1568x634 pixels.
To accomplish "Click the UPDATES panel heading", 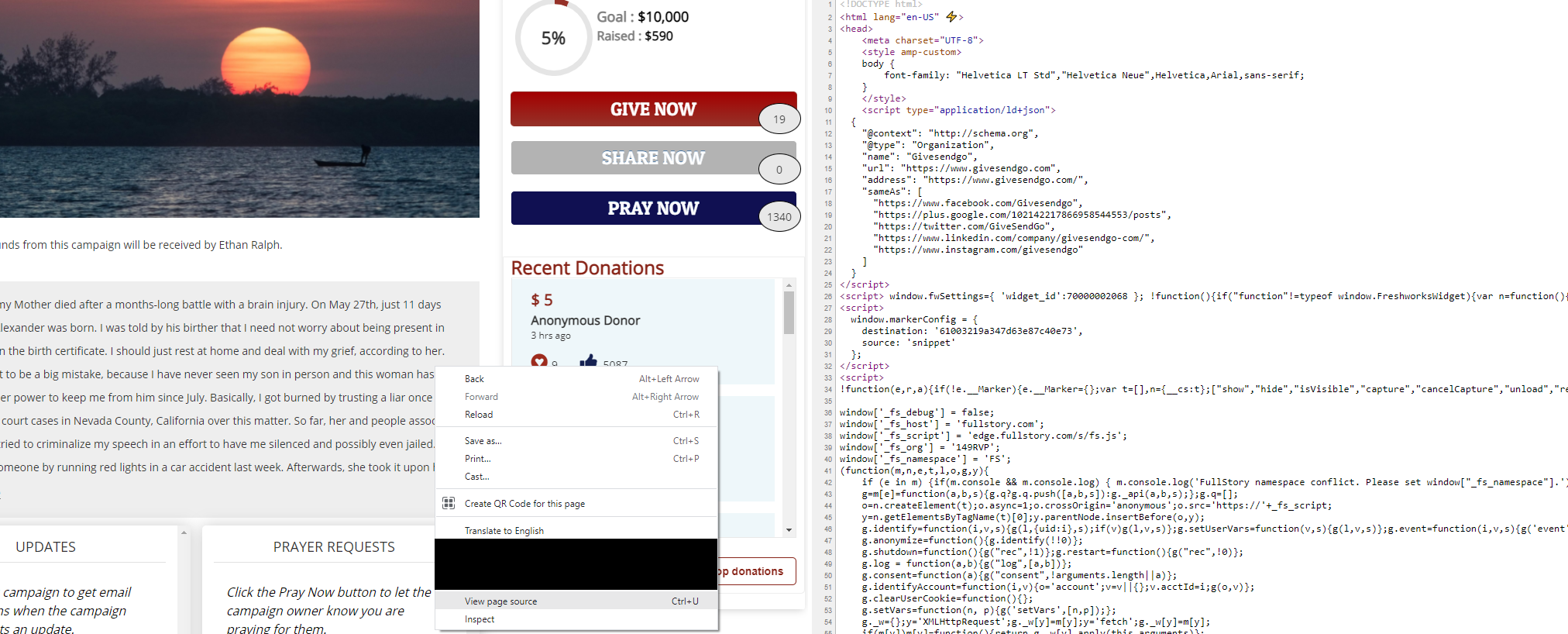I will (46, 547).
